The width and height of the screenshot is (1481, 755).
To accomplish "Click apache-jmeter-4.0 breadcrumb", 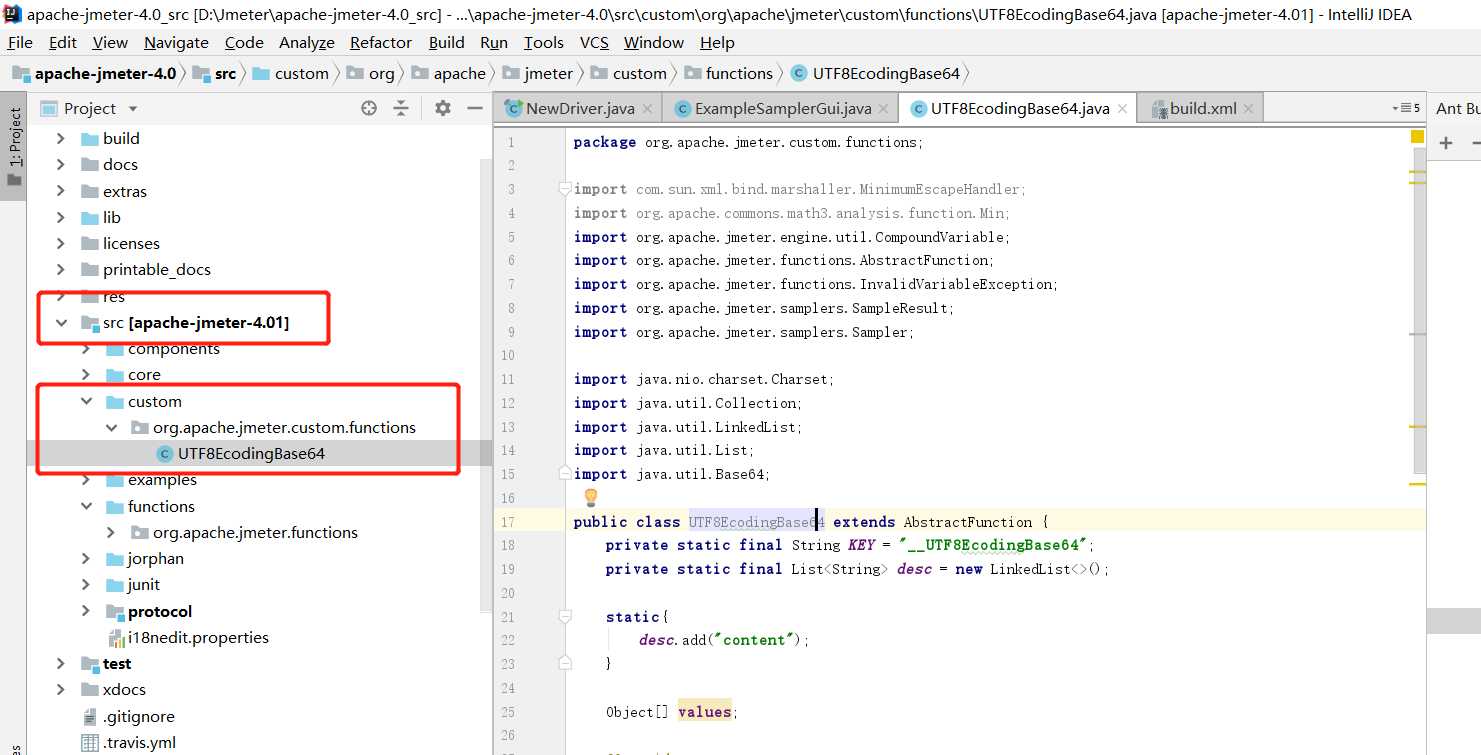I will [105, 73].
